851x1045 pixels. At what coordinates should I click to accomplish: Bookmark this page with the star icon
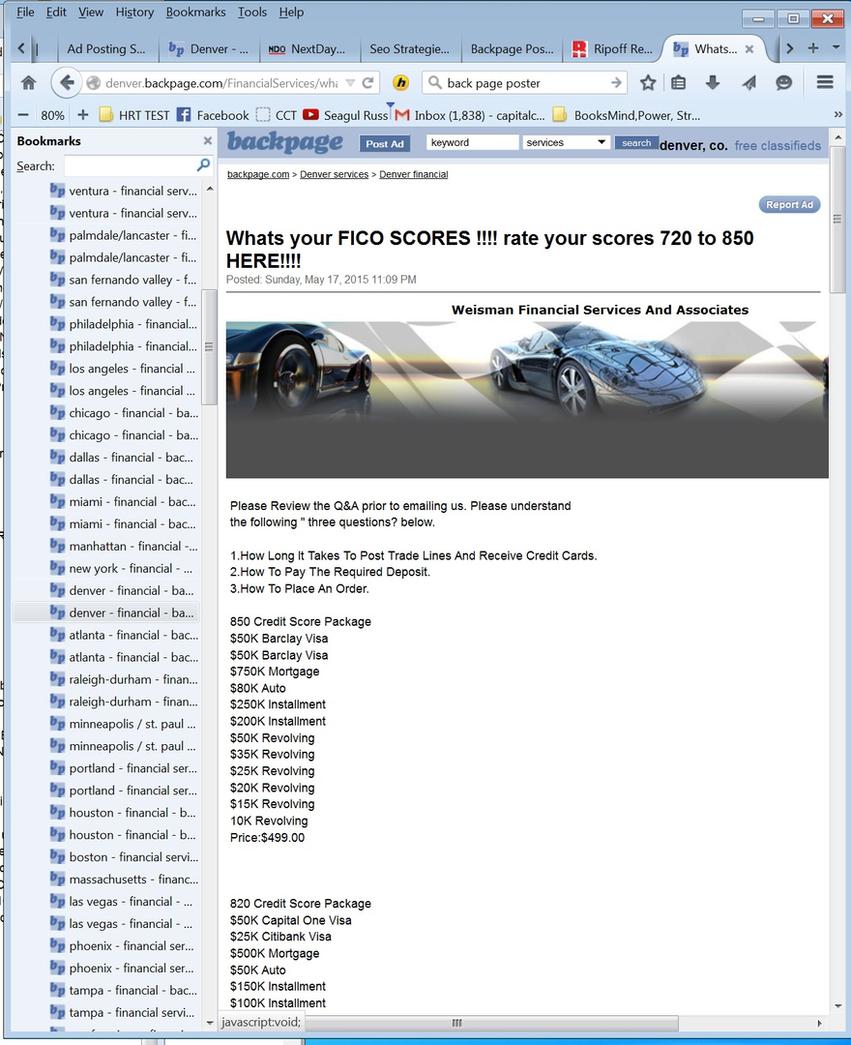click(647, 83)
